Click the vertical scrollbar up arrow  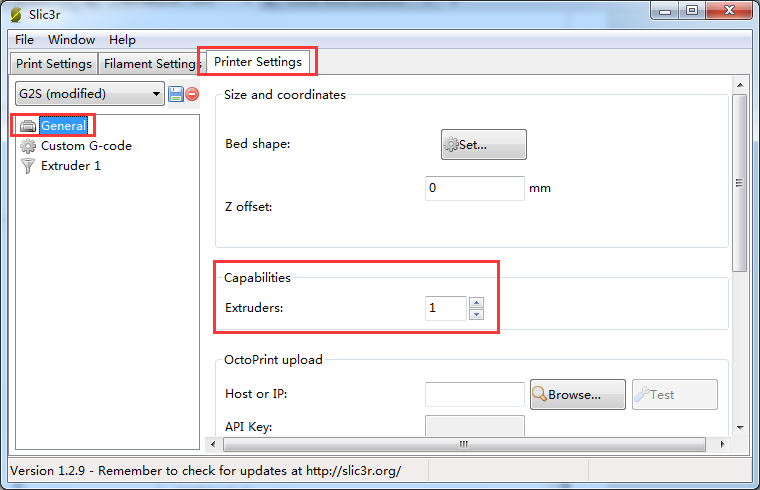click(x=740, y=85)
